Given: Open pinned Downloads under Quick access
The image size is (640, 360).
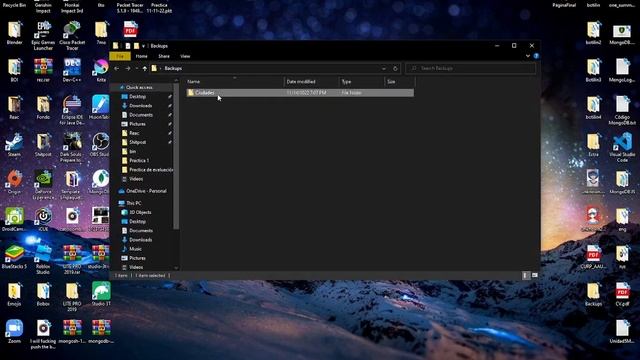Looking at the screenshot, I should 141,106.
